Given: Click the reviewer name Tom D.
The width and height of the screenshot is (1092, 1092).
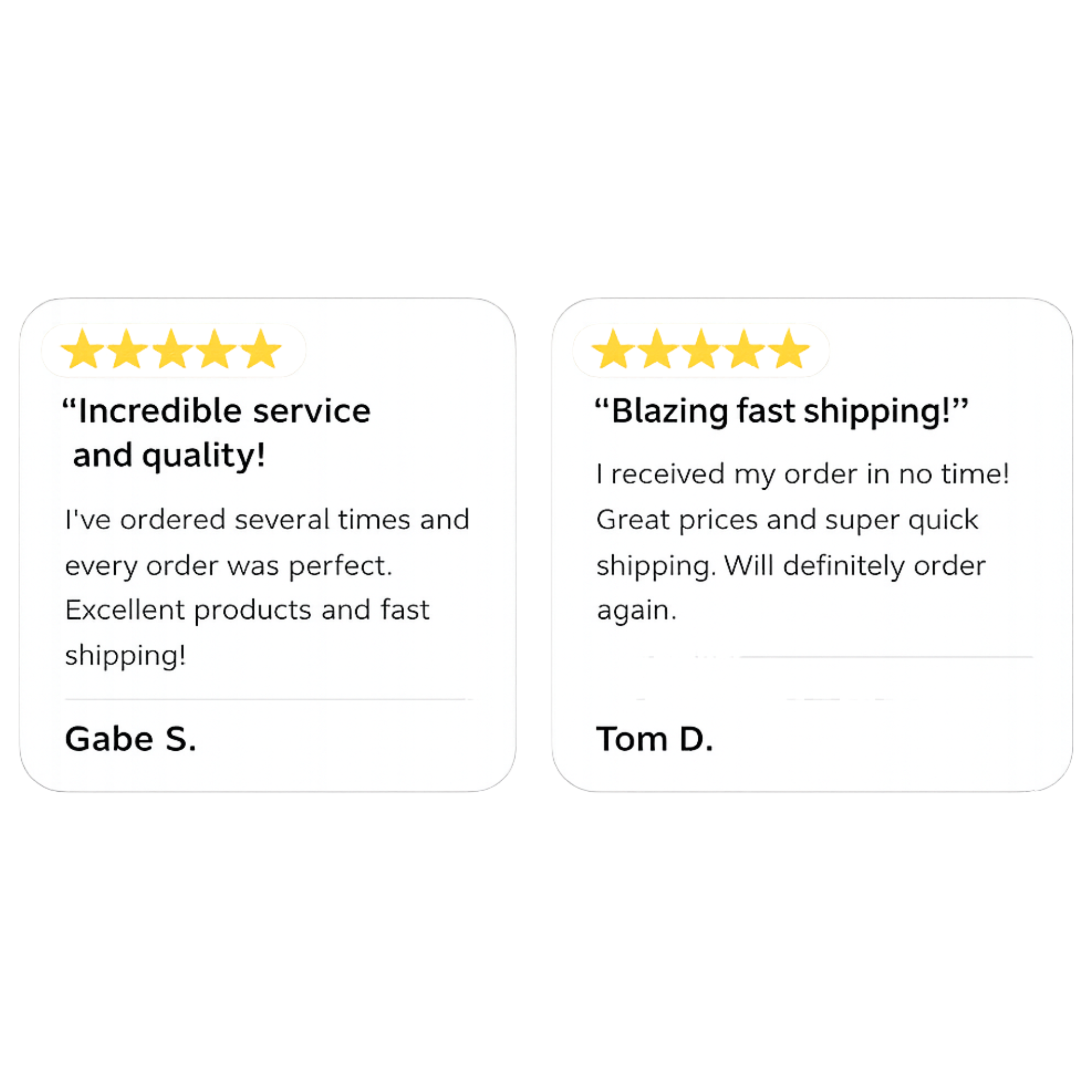Looking at the screenshot, I should point(655,739).
